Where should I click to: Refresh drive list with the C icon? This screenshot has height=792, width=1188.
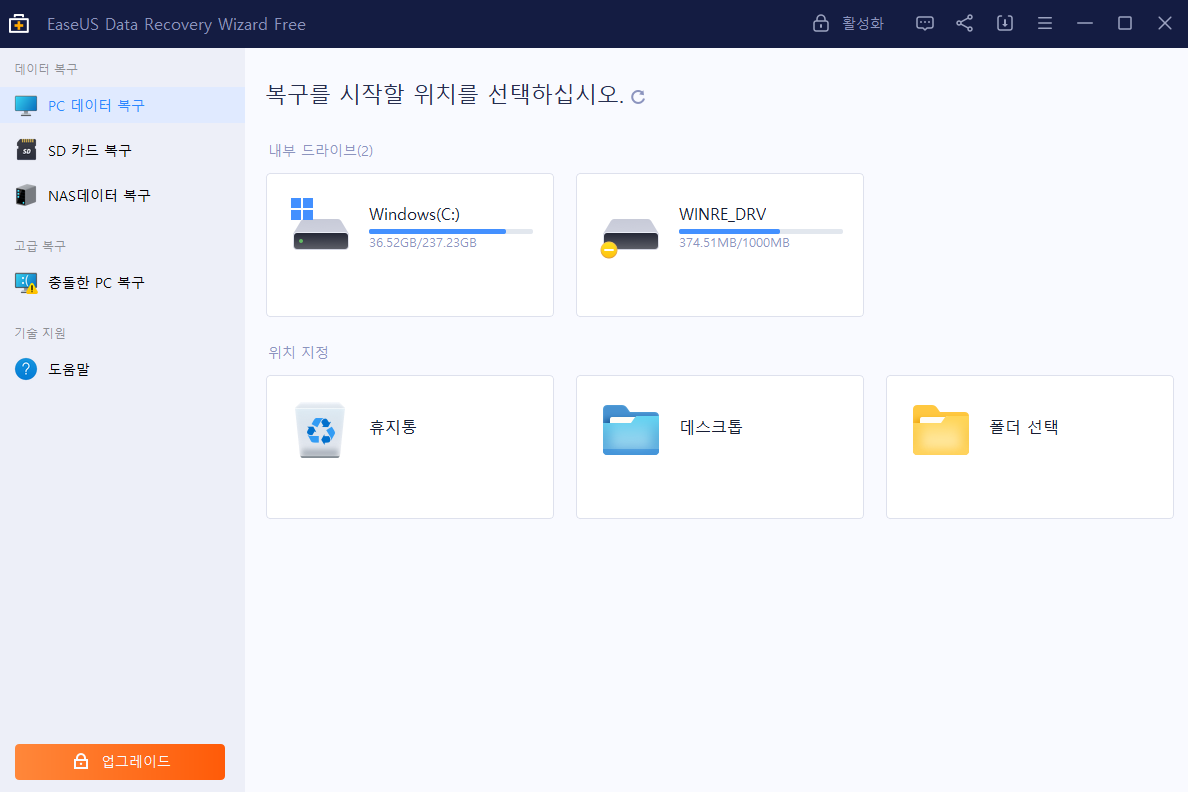[637, 96]
